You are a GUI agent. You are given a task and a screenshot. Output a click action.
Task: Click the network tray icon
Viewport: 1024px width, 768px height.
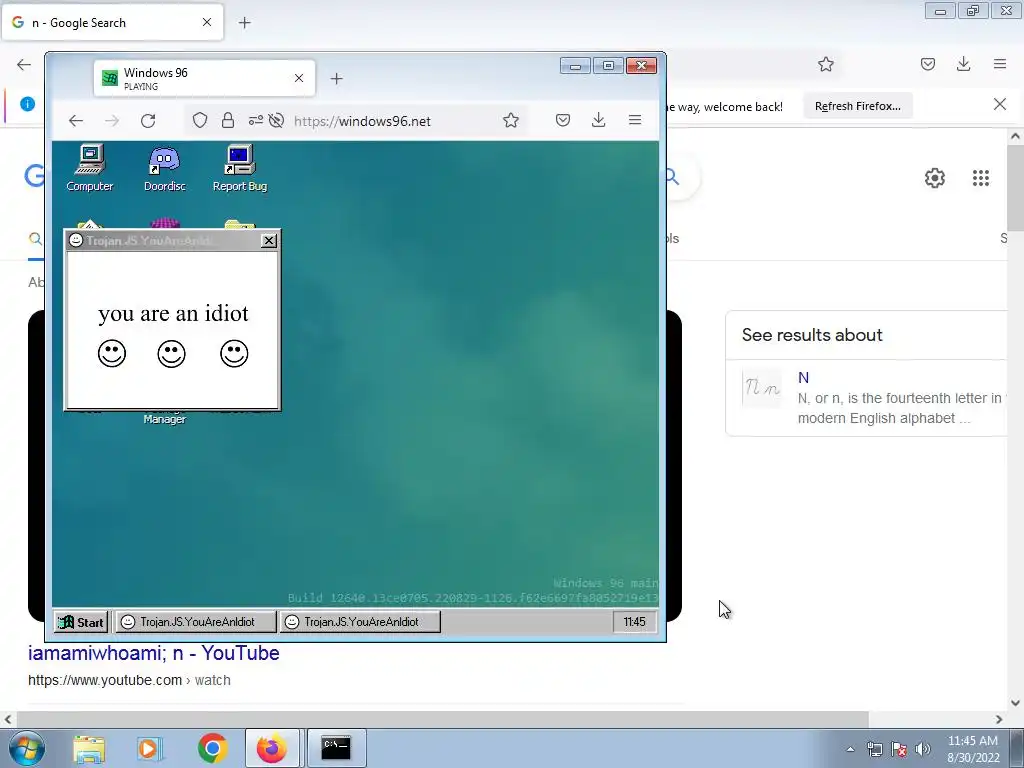coord(874,749)
